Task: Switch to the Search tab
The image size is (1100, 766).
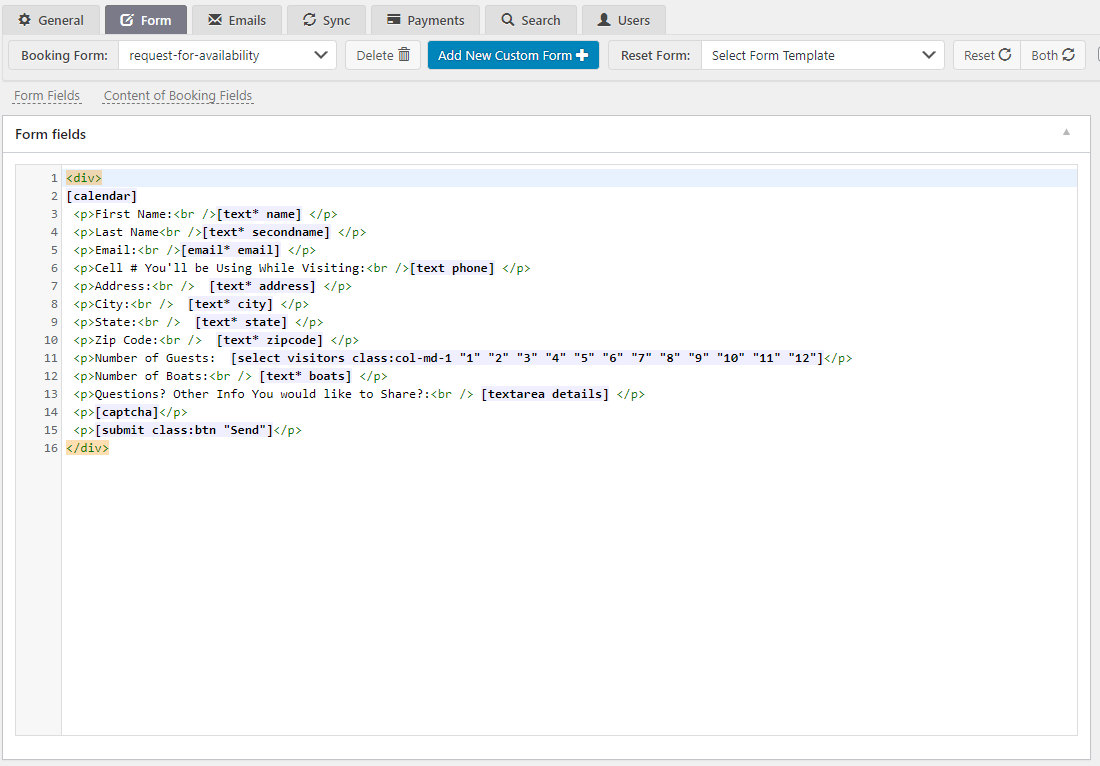Action: point(530,20)
